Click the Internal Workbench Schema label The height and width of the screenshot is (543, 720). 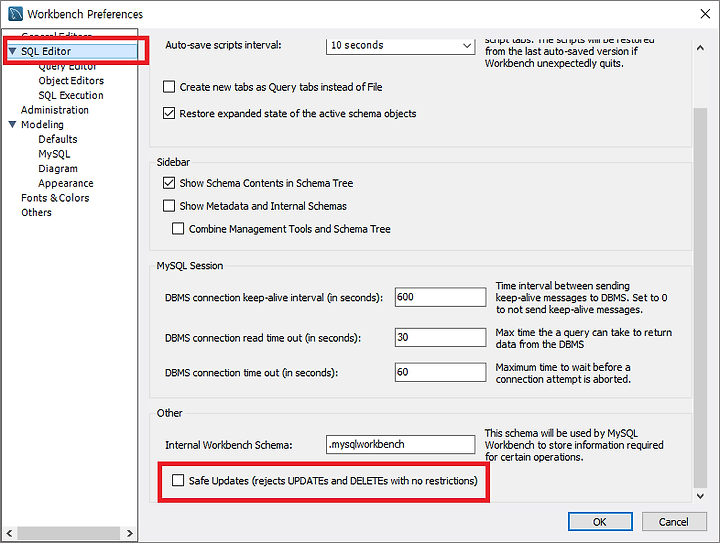coord(229,445)
